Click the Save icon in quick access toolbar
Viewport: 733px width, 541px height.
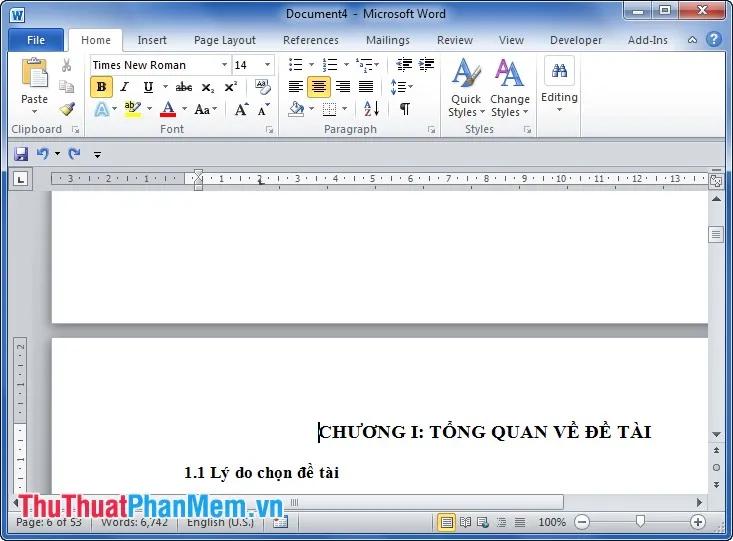21,154
